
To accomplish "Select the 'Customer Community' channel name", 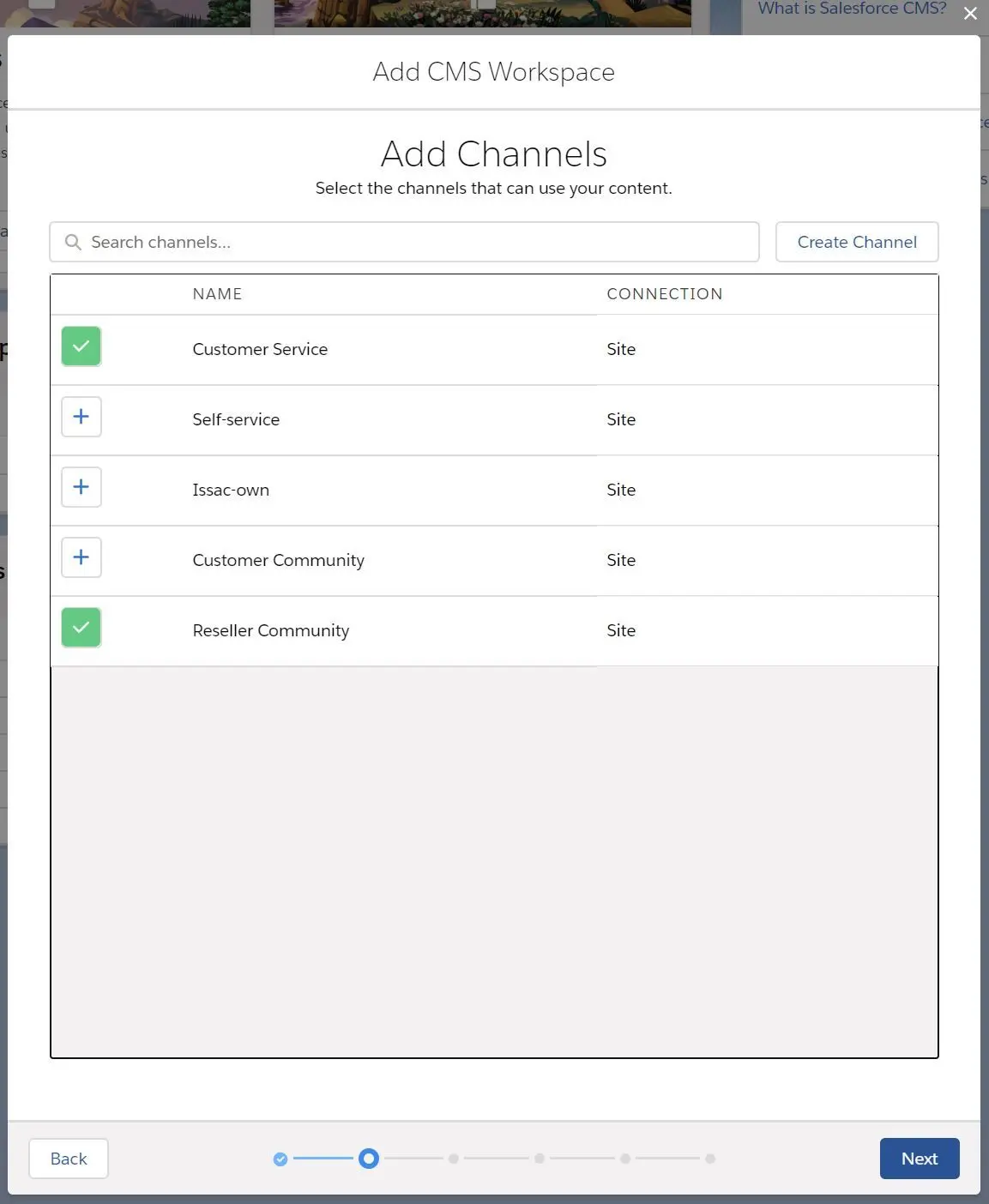I will 279,560.
